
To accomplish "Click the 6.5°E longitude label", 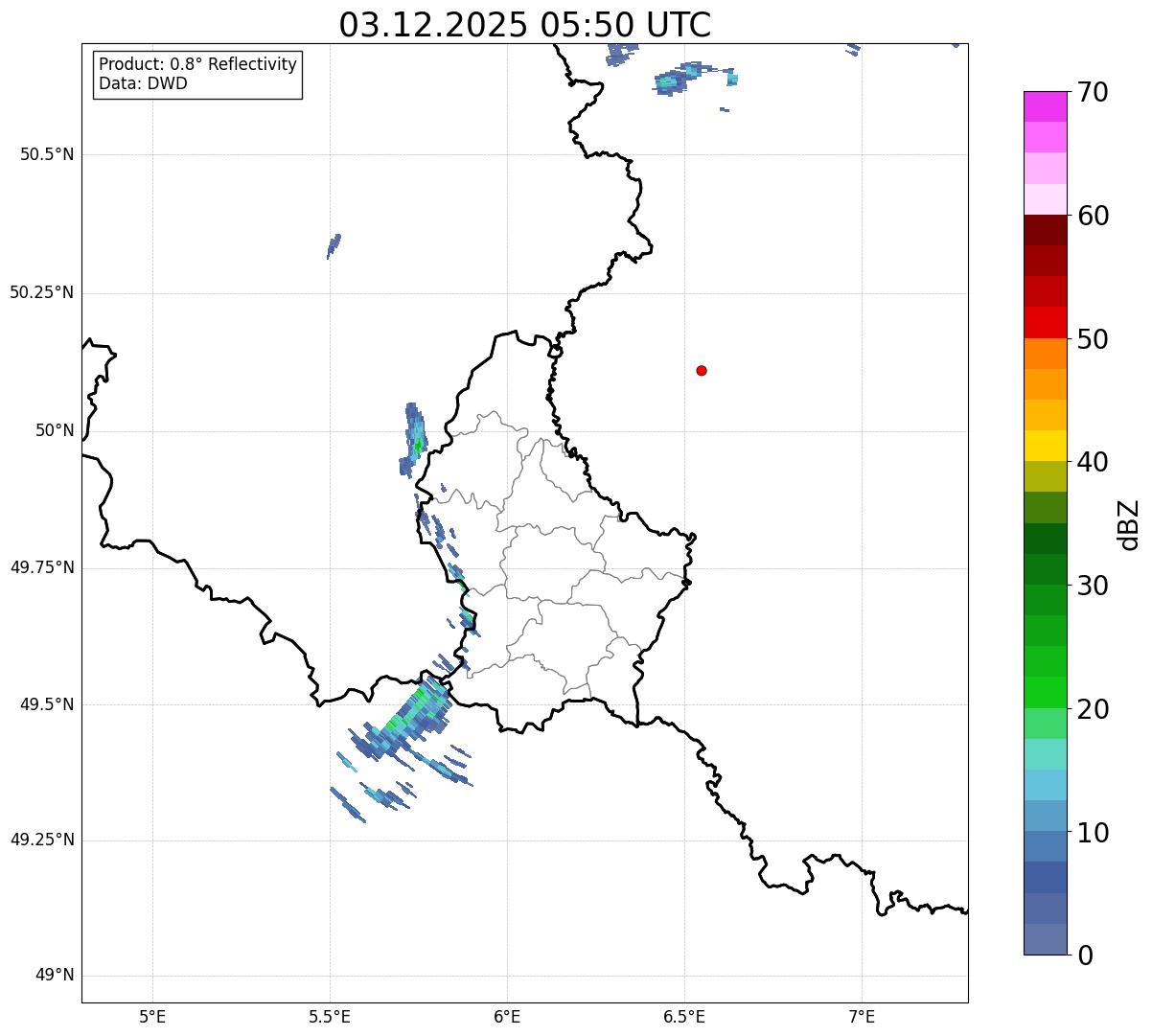I will click(x=684, y=1016).
